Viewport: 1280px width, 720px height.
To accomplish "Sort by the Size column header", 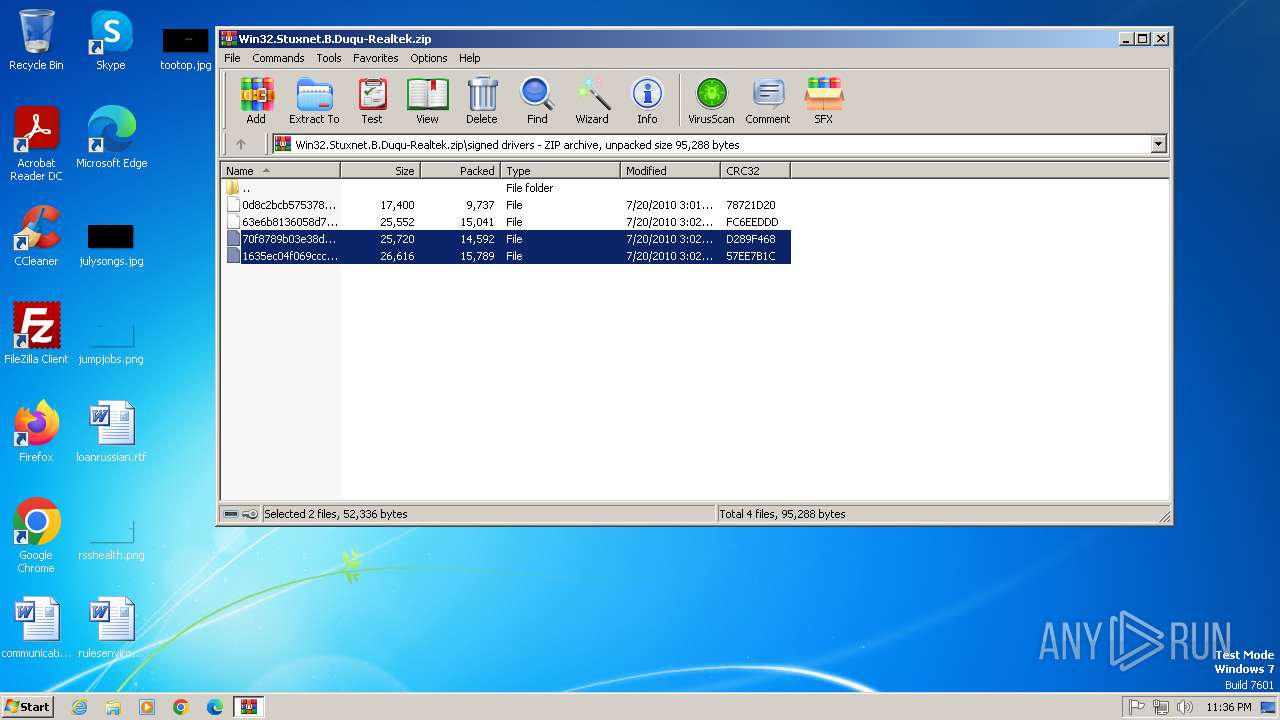I will click(x=381, y=171).
